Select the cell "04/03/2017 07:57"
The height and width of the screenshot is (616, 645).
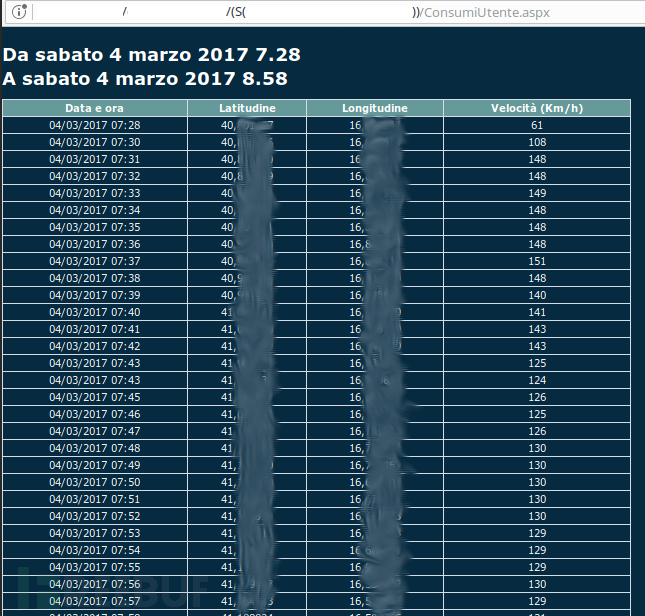[95, 601]
